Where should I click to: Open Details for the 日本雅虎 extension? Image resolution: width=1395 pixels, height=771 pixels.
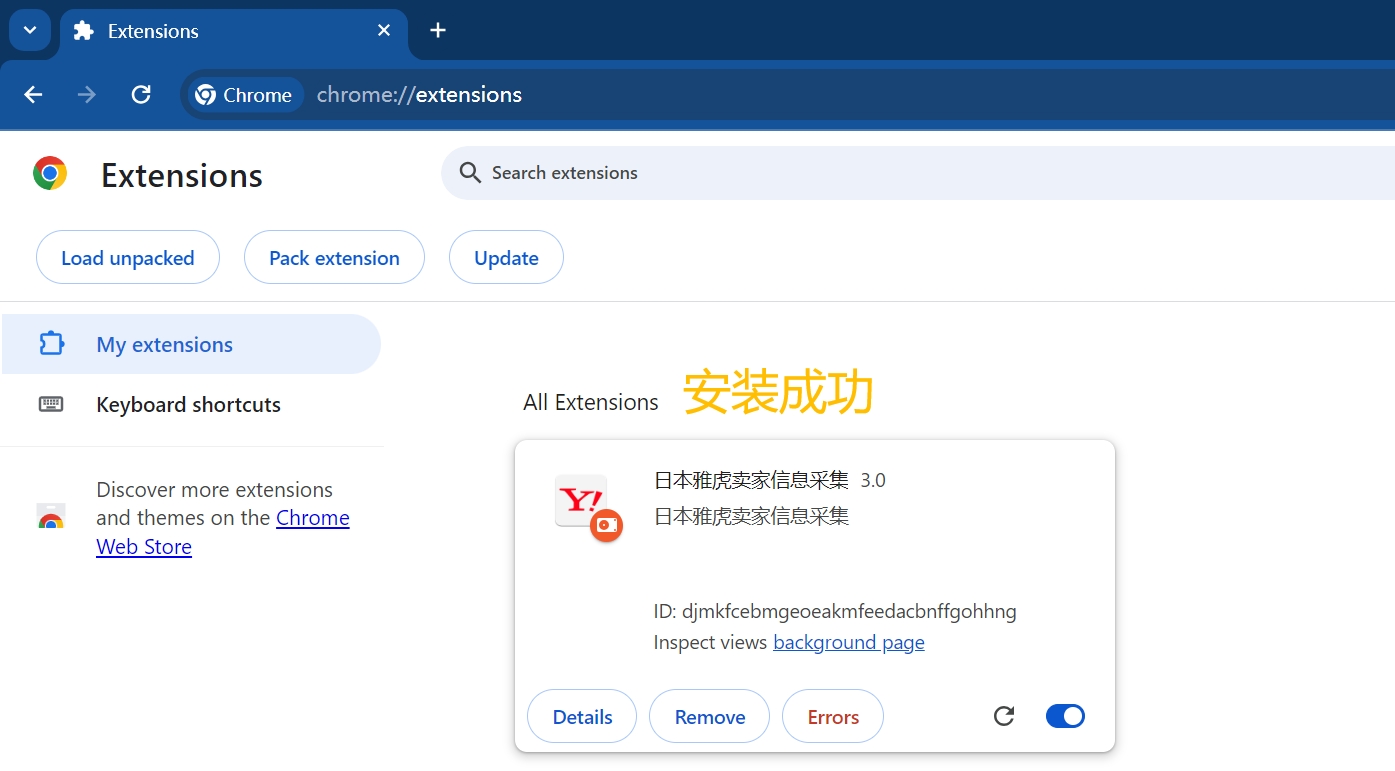click(x=582, y=716)
